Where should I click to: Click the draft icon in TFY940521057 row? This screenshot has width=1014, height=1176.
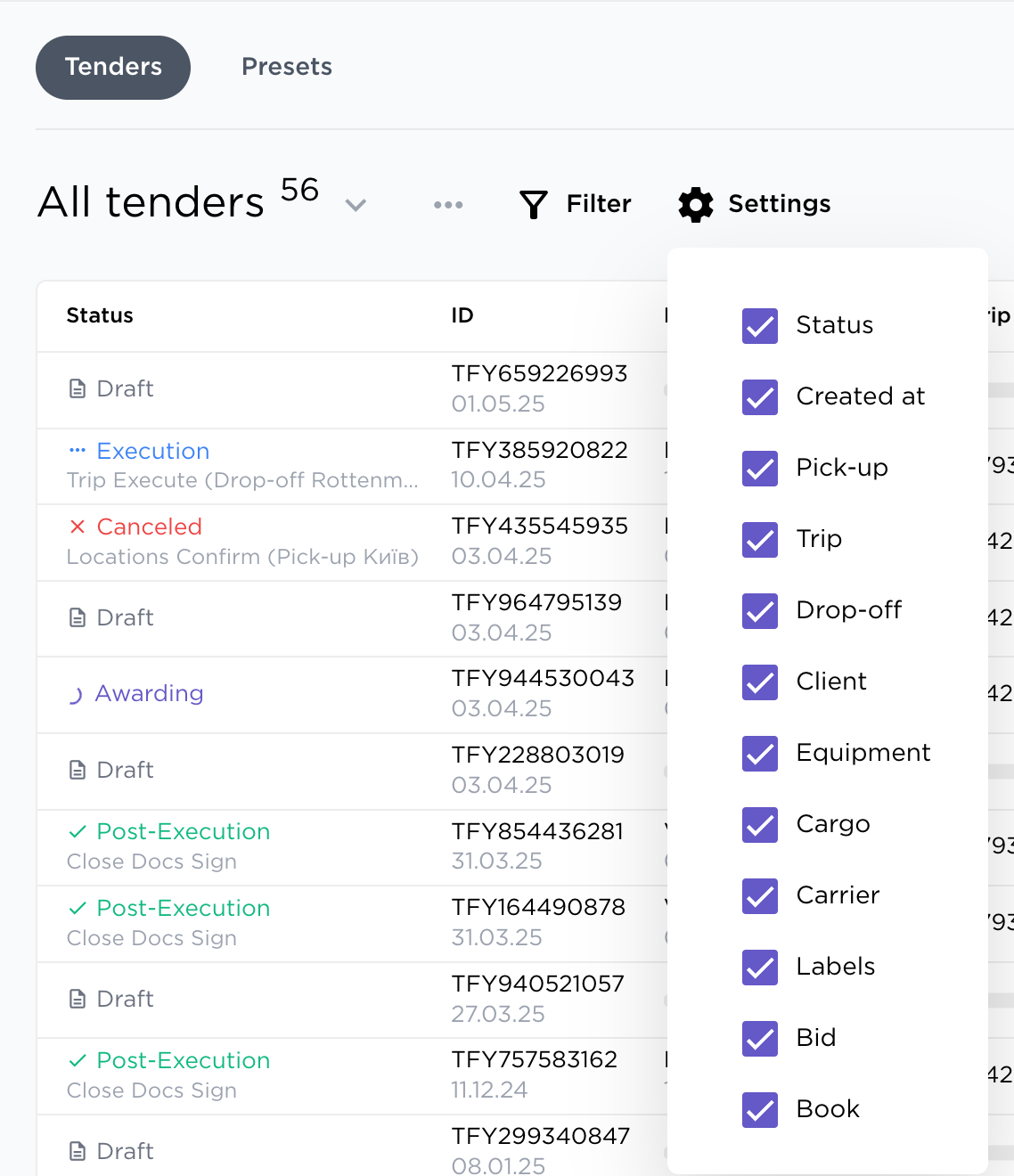pyautogui.click(x=78, y=999)
